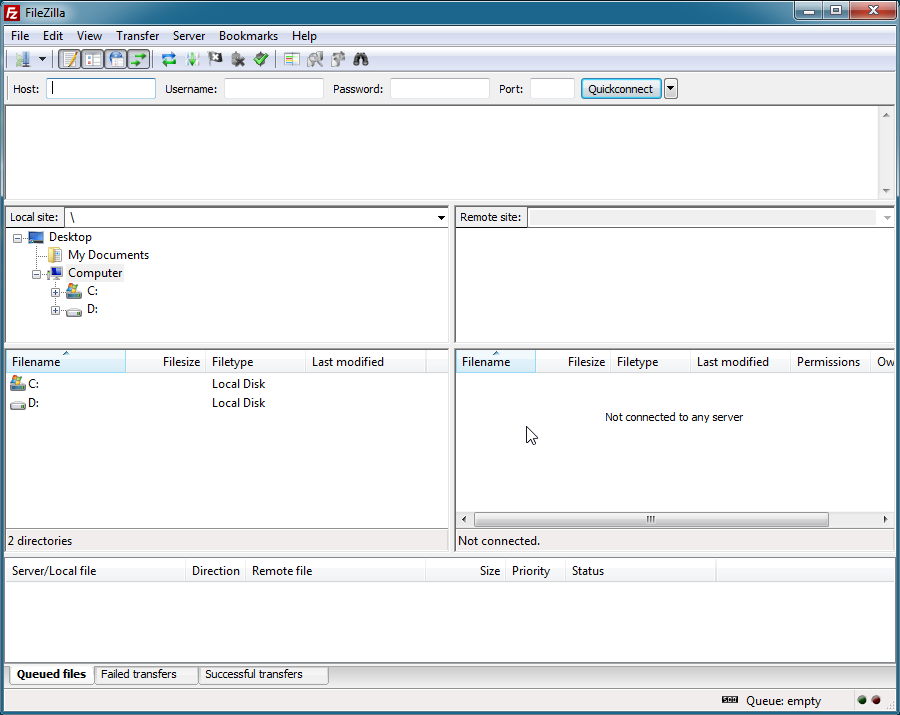Sort local files by Filetype column
Screen dimensions: 900x715
[256, 362]
